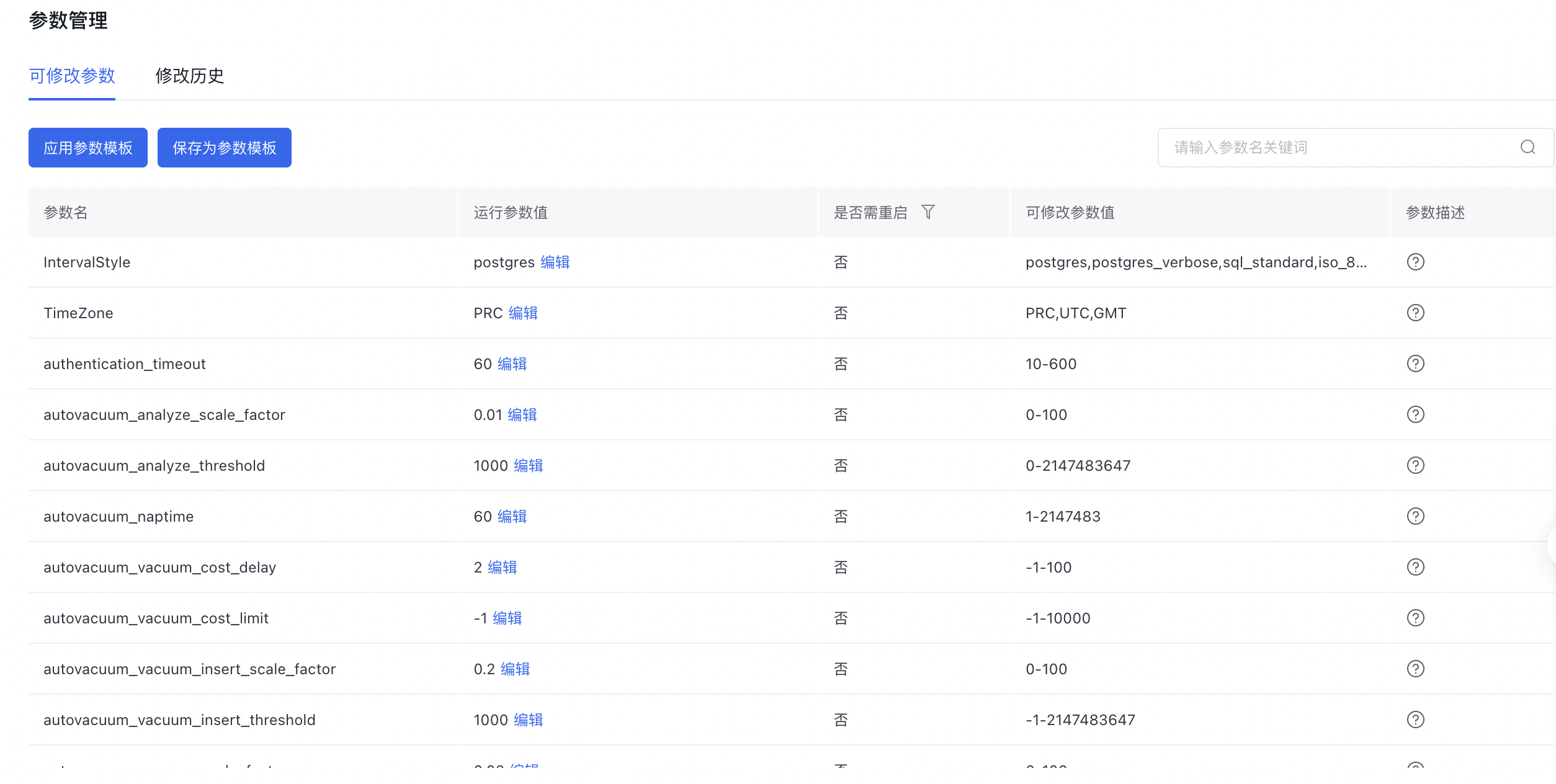Edit autovacuum_naptime value 60
Screen dimensions: 1556x784
click(x=512, y=517)
